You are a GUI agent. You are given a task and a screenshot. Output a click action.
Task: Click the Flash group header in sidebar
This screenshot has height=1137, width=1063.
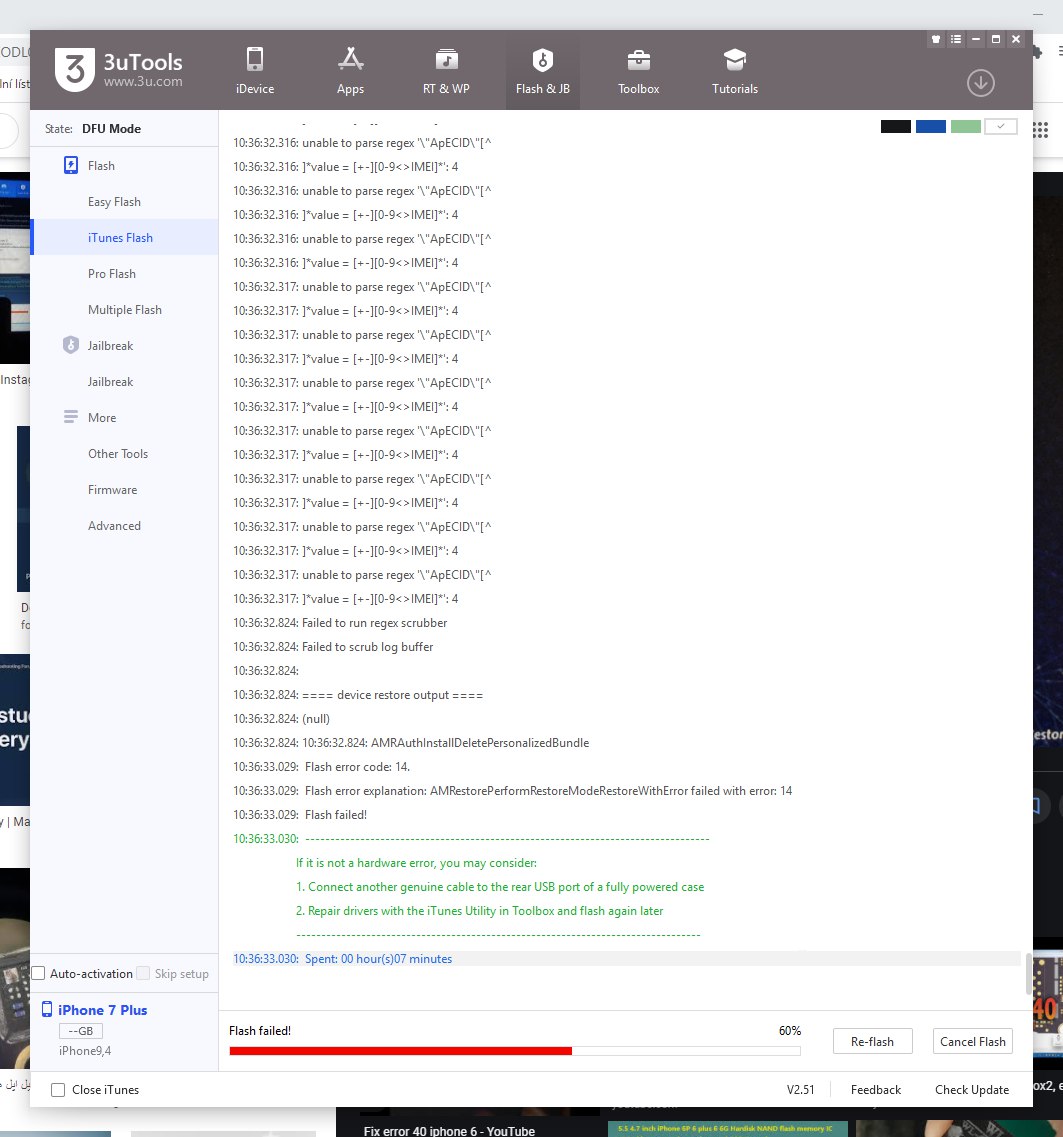[101, 165]
